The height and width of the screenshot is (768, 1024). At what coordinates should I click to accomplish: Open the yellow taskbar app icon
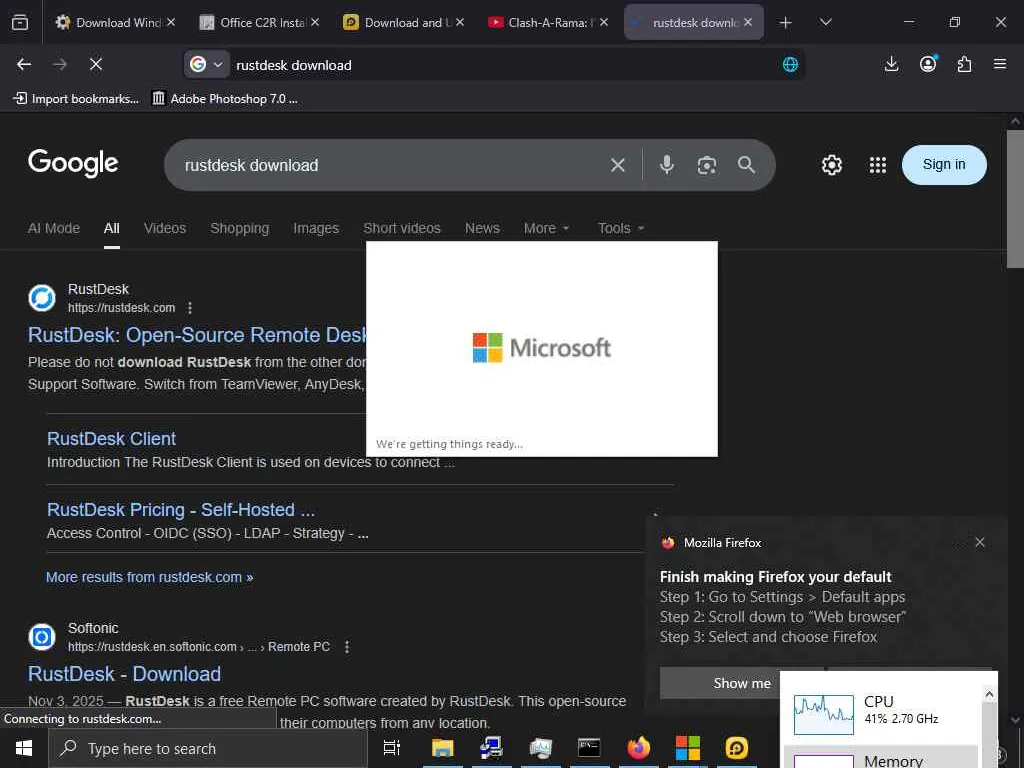point(737,748)
